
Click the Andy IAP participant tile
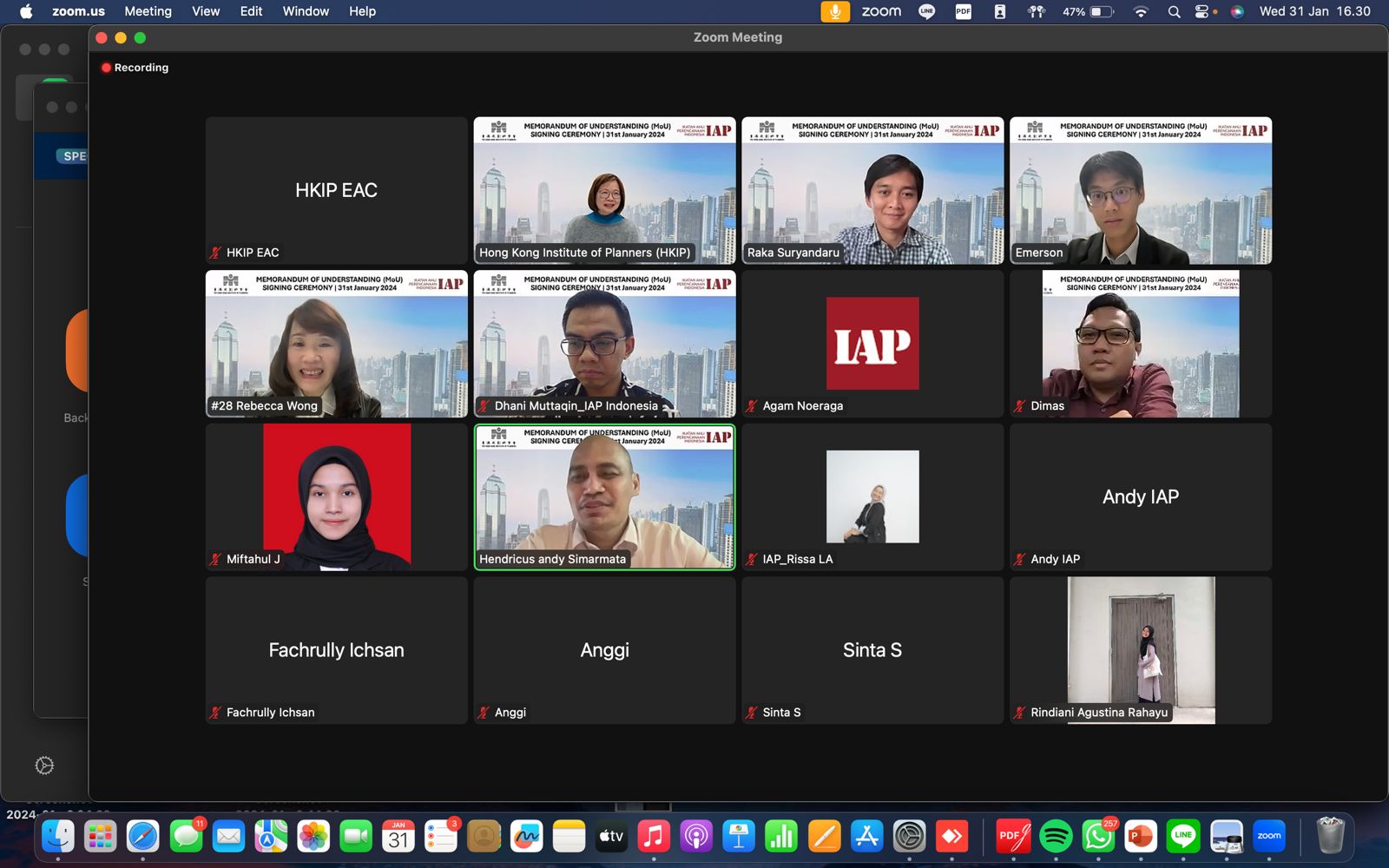pos(1141,497)
